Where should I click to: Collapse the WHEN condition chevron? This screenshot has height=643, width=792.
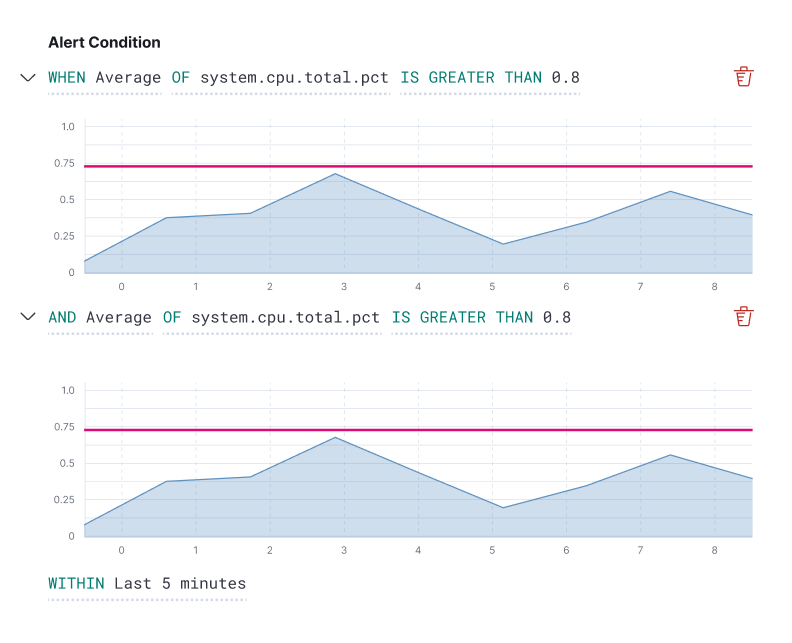tap(28, 77)
